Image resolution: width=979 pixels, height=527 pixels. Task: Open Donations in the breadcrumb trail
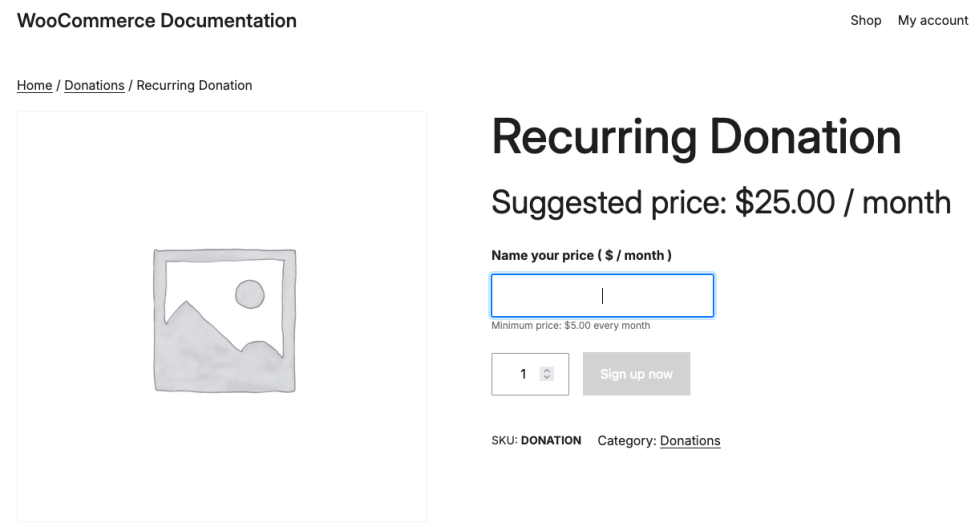(94, 85)
